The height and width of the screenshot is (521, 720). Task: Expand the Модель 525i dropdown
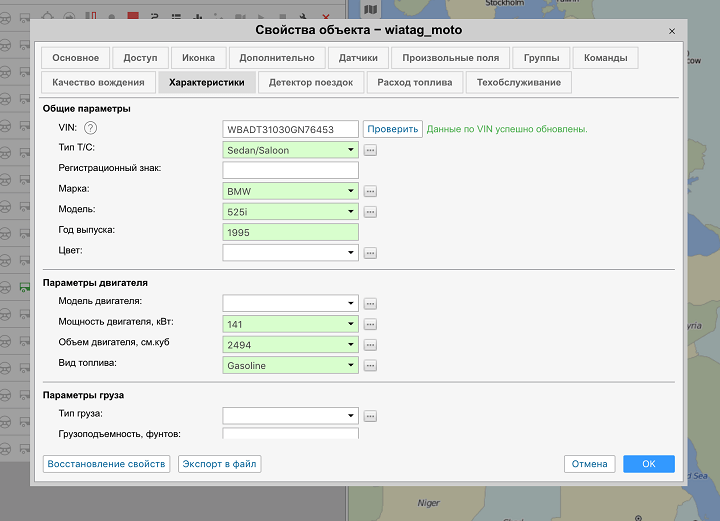(350, 212)
